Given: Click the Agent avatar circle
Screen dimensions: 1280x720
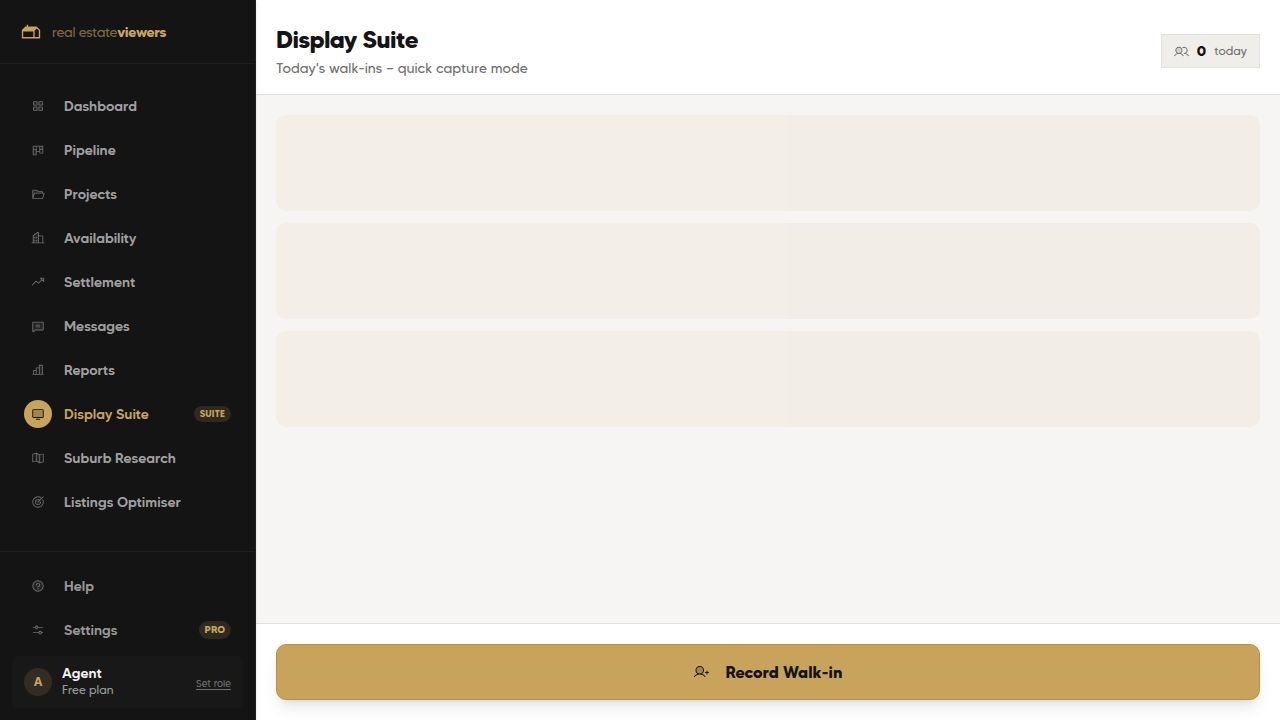Looking at the screenshot, I should [x=38, y=682].
